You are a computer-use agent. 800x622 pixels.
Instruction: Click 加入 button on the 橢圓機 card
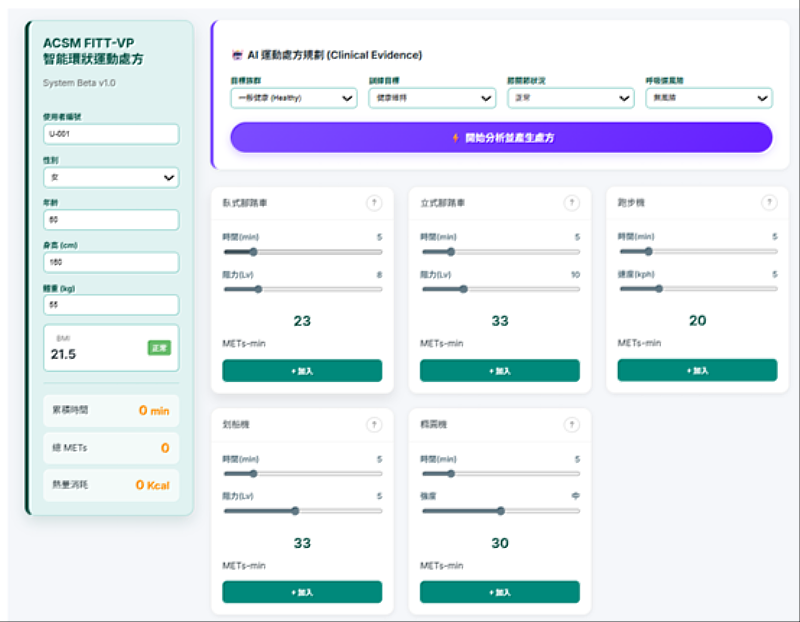pos(499,592)
